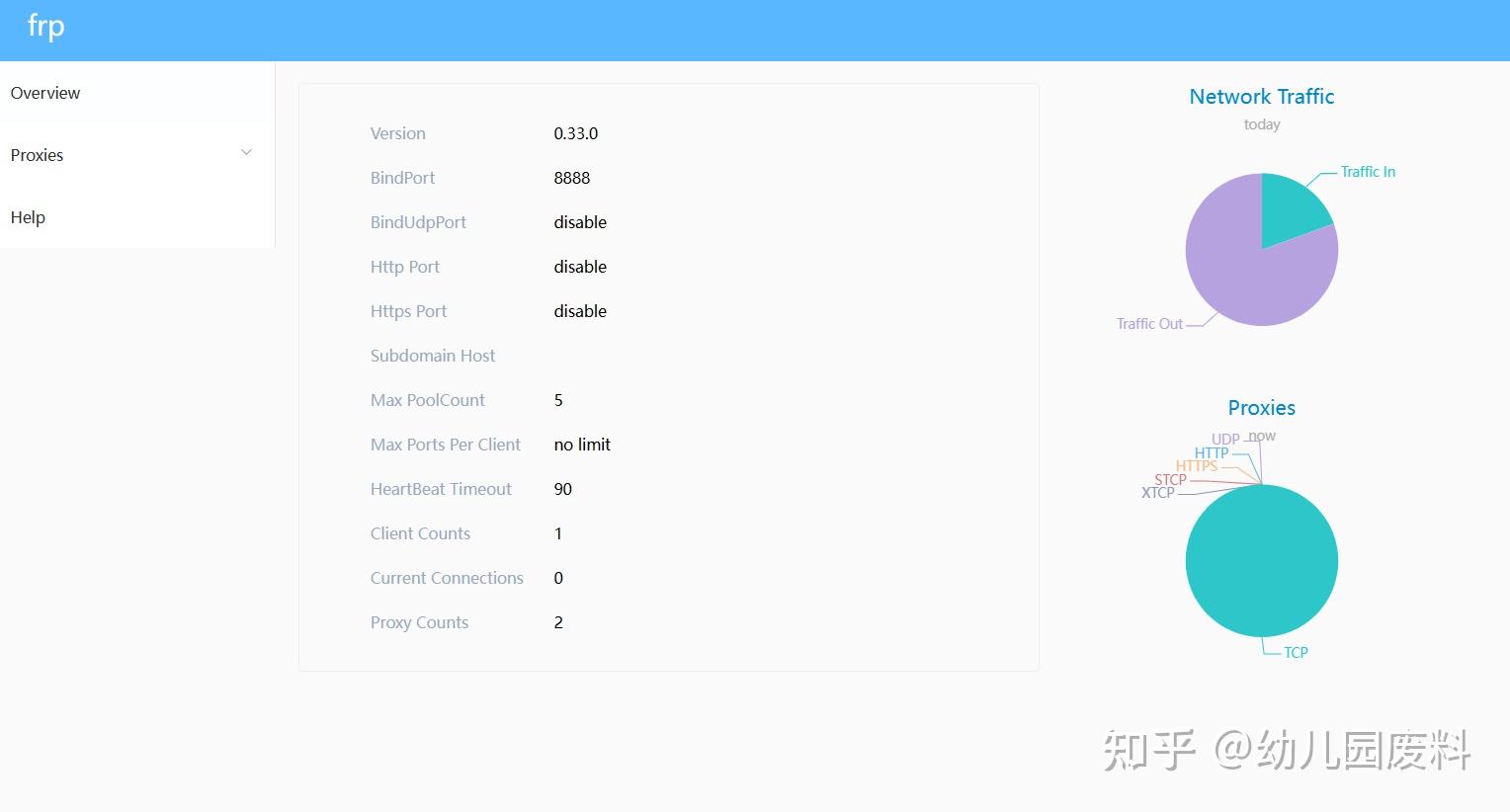
Task: Click the Traffic Out purple pie slice
Action: coord(1235,272)
